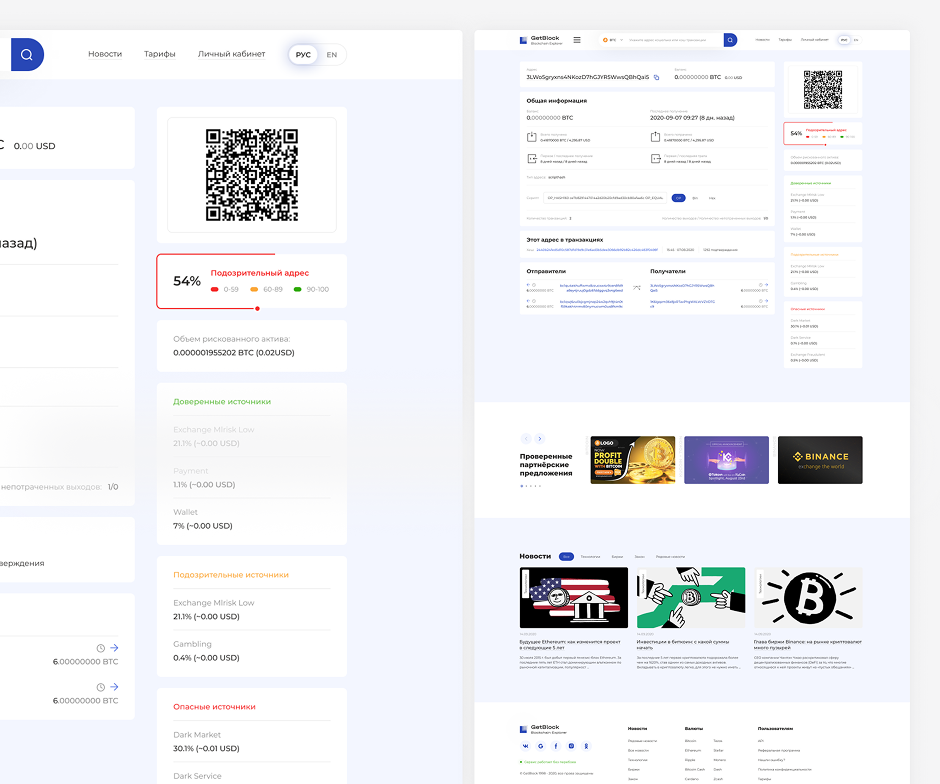Select РУС language in large header
The width and height of the screenshot is (940, 784).
(x=303, y=54)
